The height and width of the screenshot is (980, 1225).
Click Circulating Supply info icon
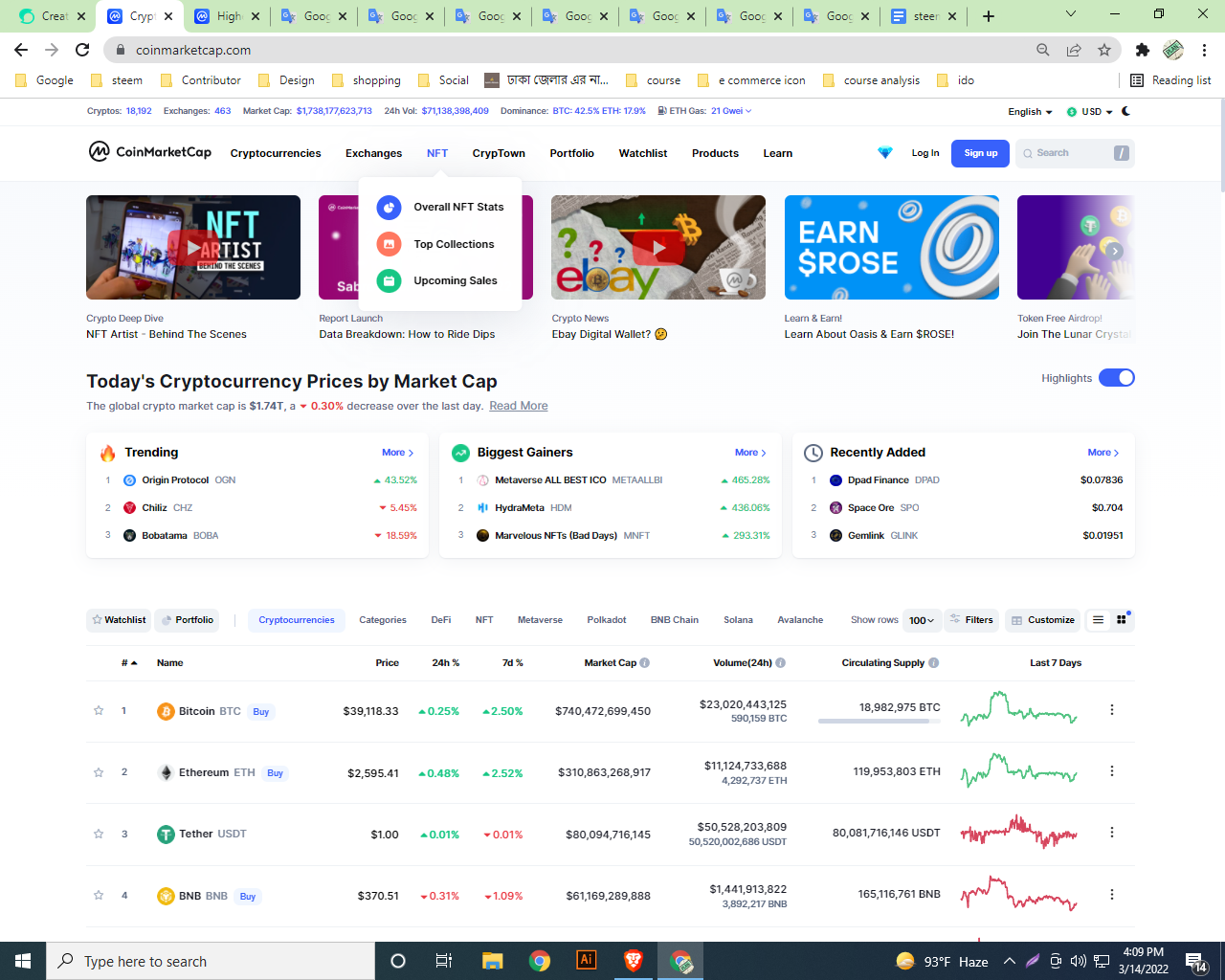click(934, 662)
